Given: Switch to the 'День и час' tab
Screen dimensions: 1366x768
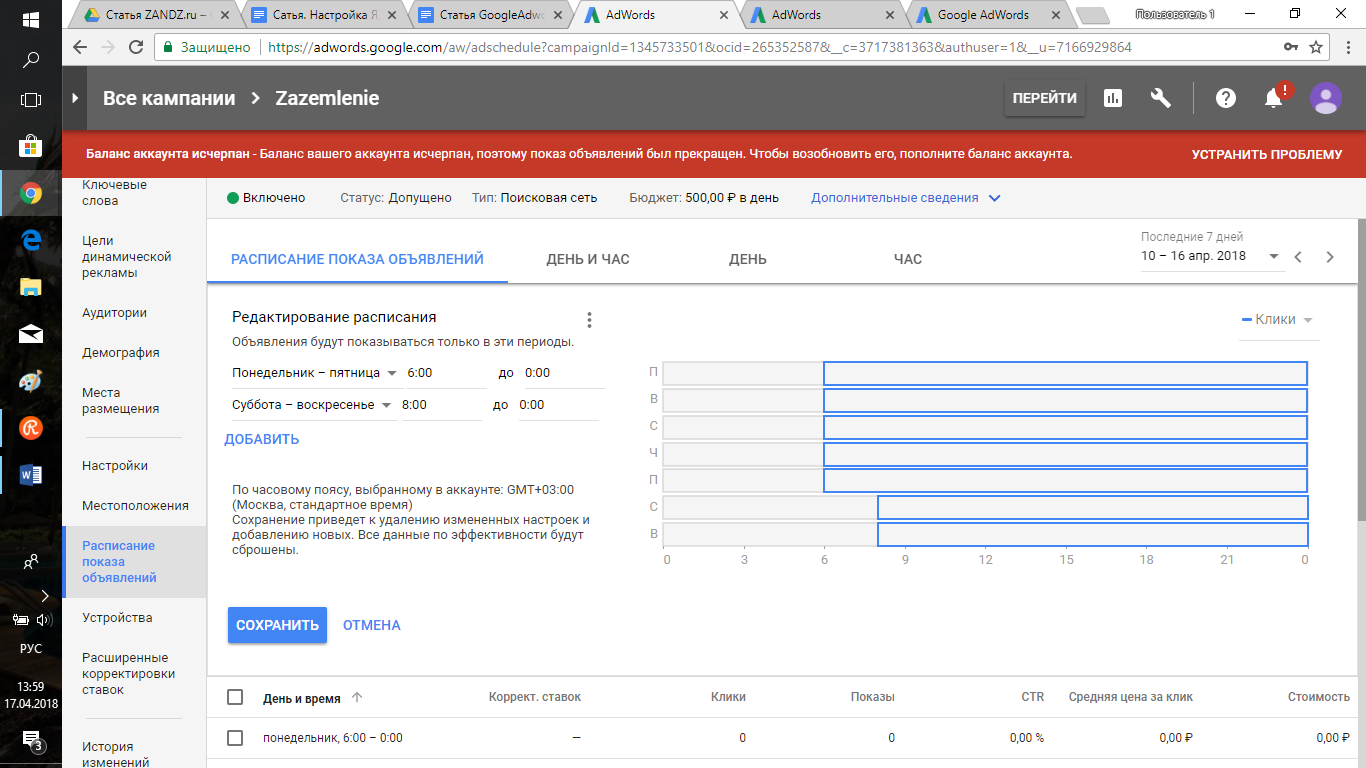Looking at the screenshot, I should 587,259.
